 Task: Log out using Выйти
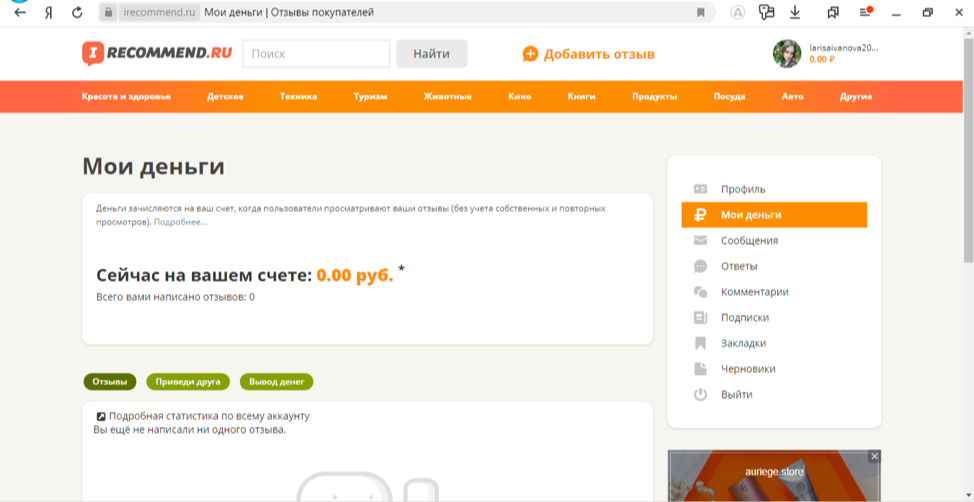736,395
